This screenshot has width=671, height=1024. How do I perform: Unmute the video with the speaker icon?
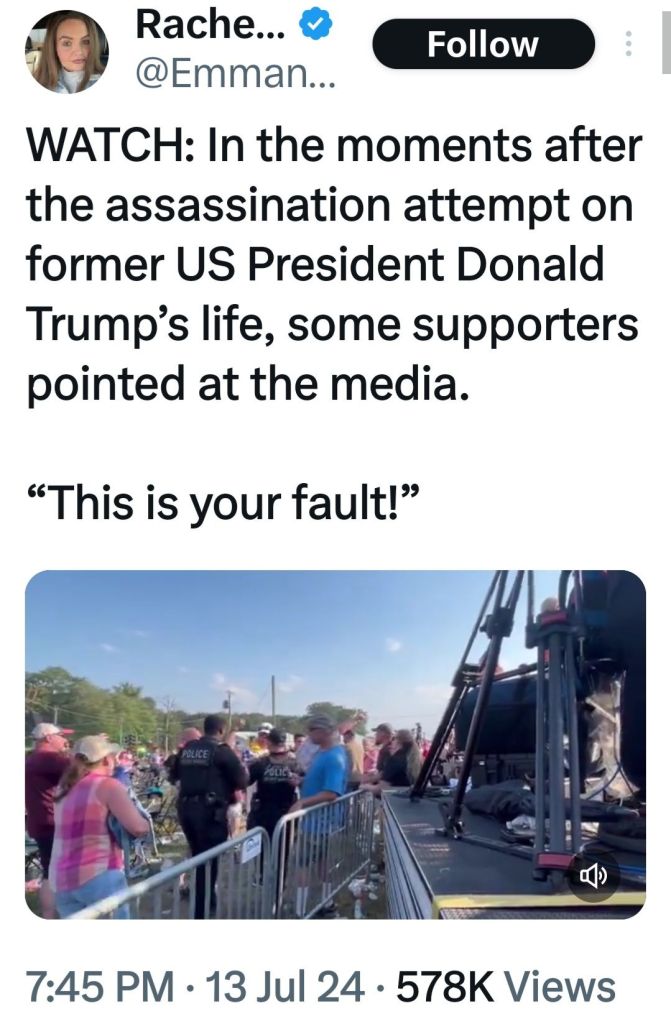(x=591, y=876)
